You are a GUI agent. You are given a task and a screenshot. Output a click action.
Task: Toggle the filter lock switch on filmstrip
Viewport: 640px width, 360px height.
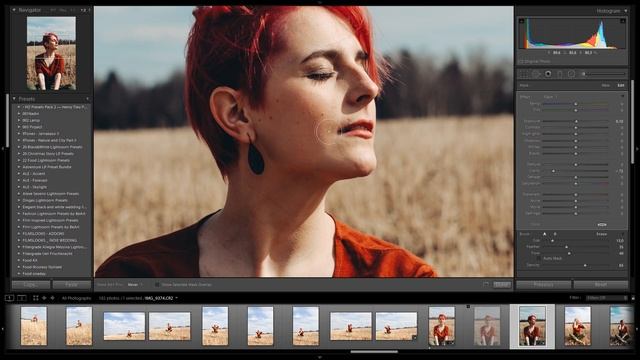(x=633, y=298)
